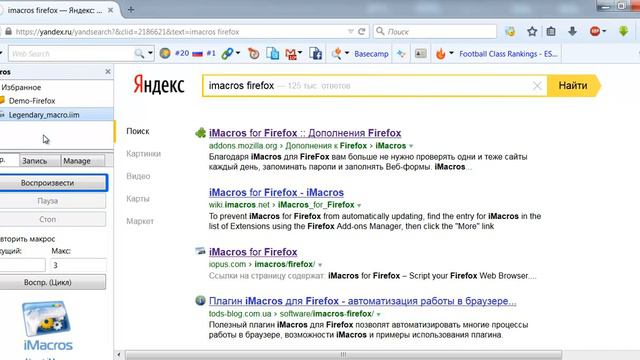Open Football Class Rankings bookmark

(508, 53)
